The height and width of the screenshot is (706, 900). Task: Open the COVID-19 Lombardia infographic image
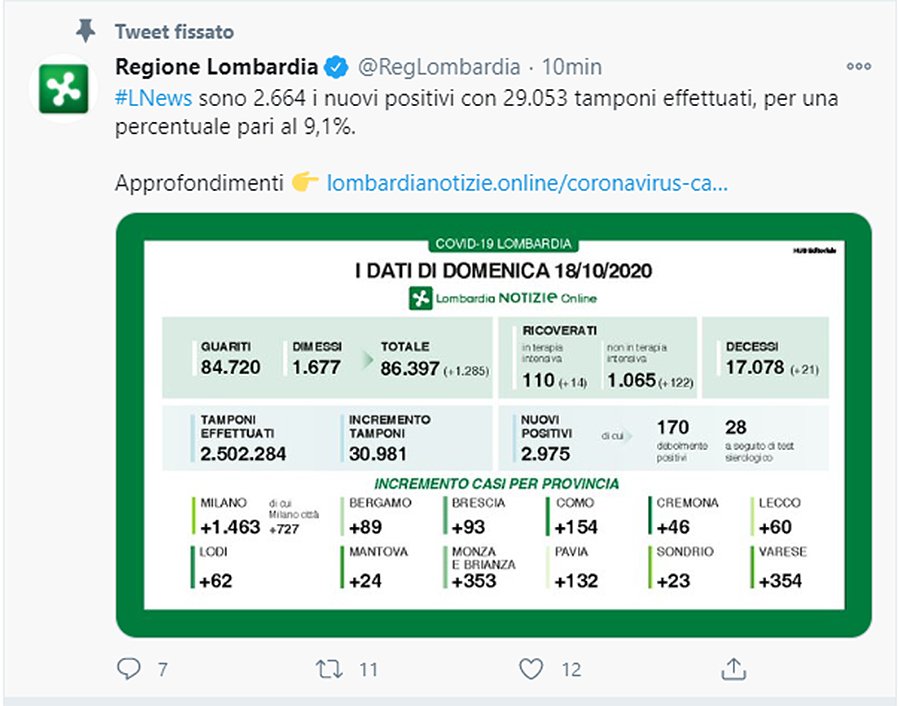click(494, 425)
